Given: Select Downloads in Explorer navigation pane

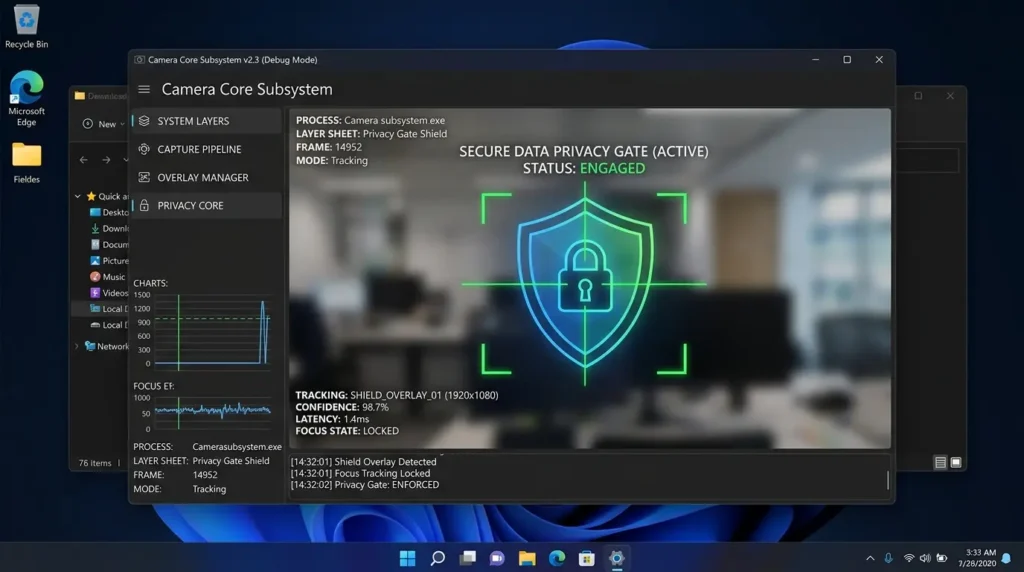Looking at the screenshot, I should tap(109, 229).
